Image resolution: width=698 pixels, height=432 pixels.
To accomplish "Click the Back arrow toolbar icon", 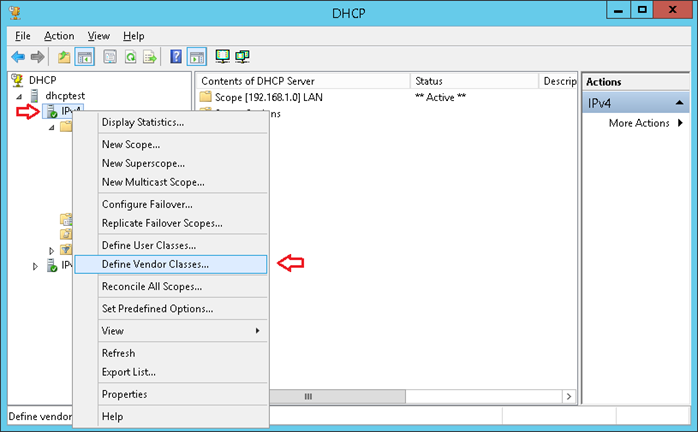I will pyautogui.click(x=18, y=57).
